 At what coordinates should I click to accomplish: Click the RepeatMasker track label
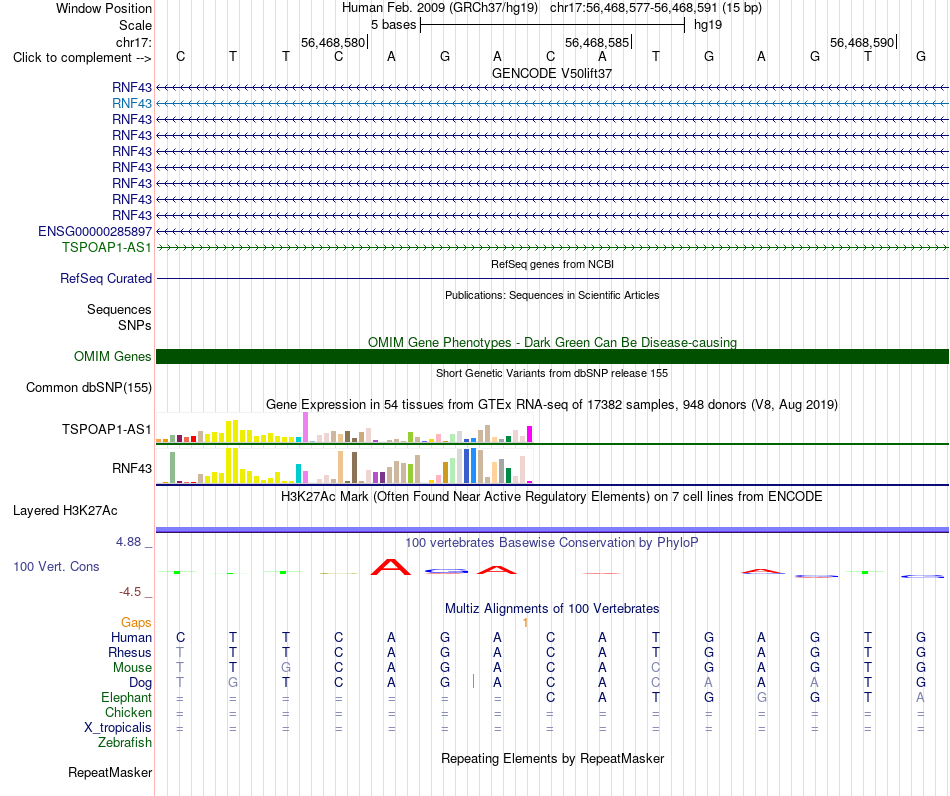[110, 773]
